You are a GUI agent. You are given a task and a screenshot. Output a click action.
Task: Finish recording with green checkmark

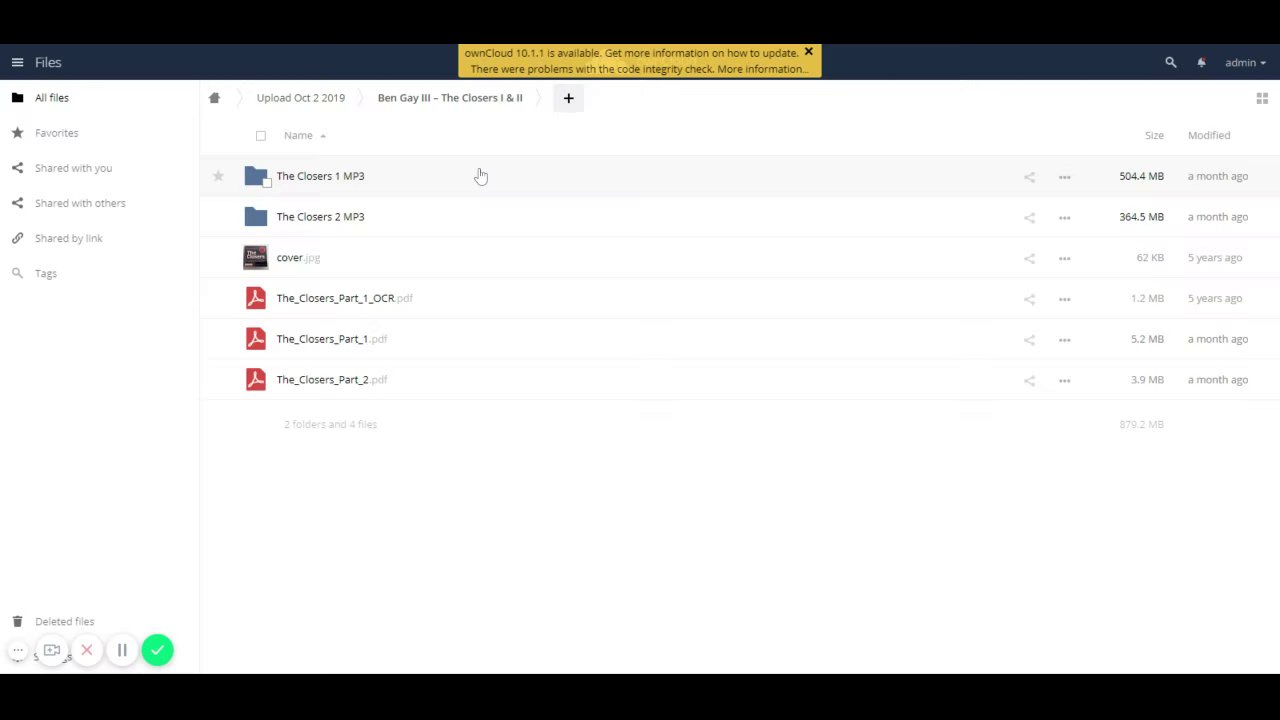tap(157, 651)
